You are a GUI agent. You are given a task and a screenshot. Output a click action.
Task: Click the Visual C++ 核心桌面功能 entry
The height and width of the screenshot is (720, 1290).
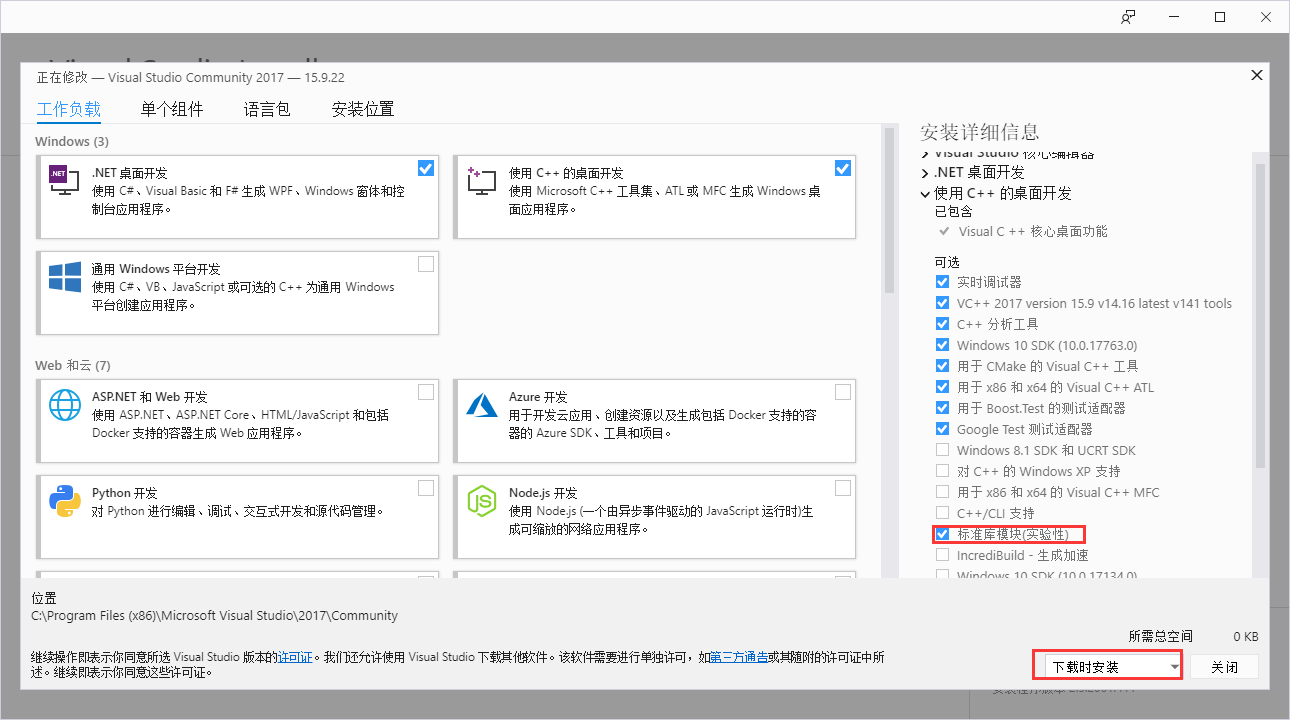1033,231
